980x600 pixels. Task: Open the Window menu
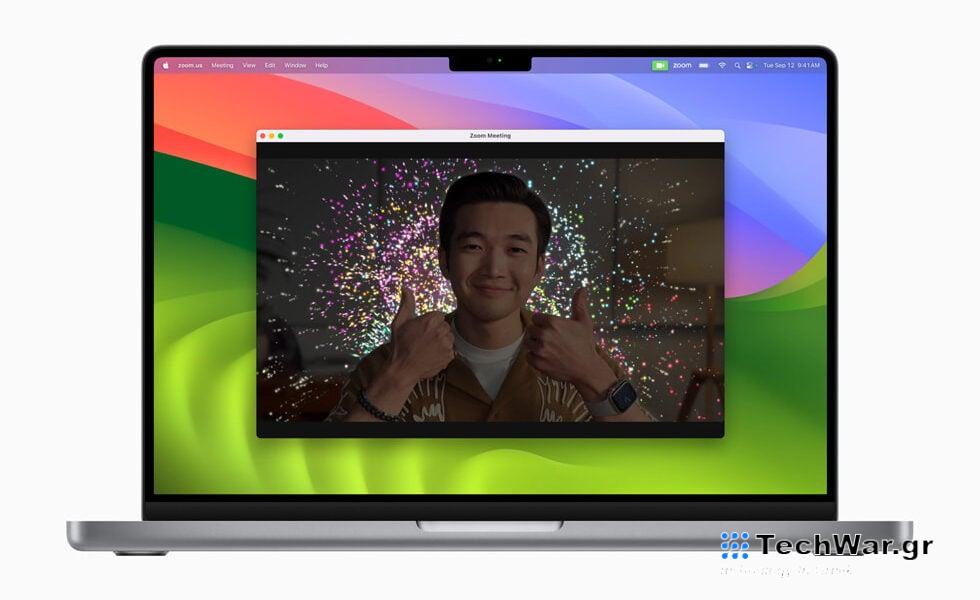(x=295, y=65)
